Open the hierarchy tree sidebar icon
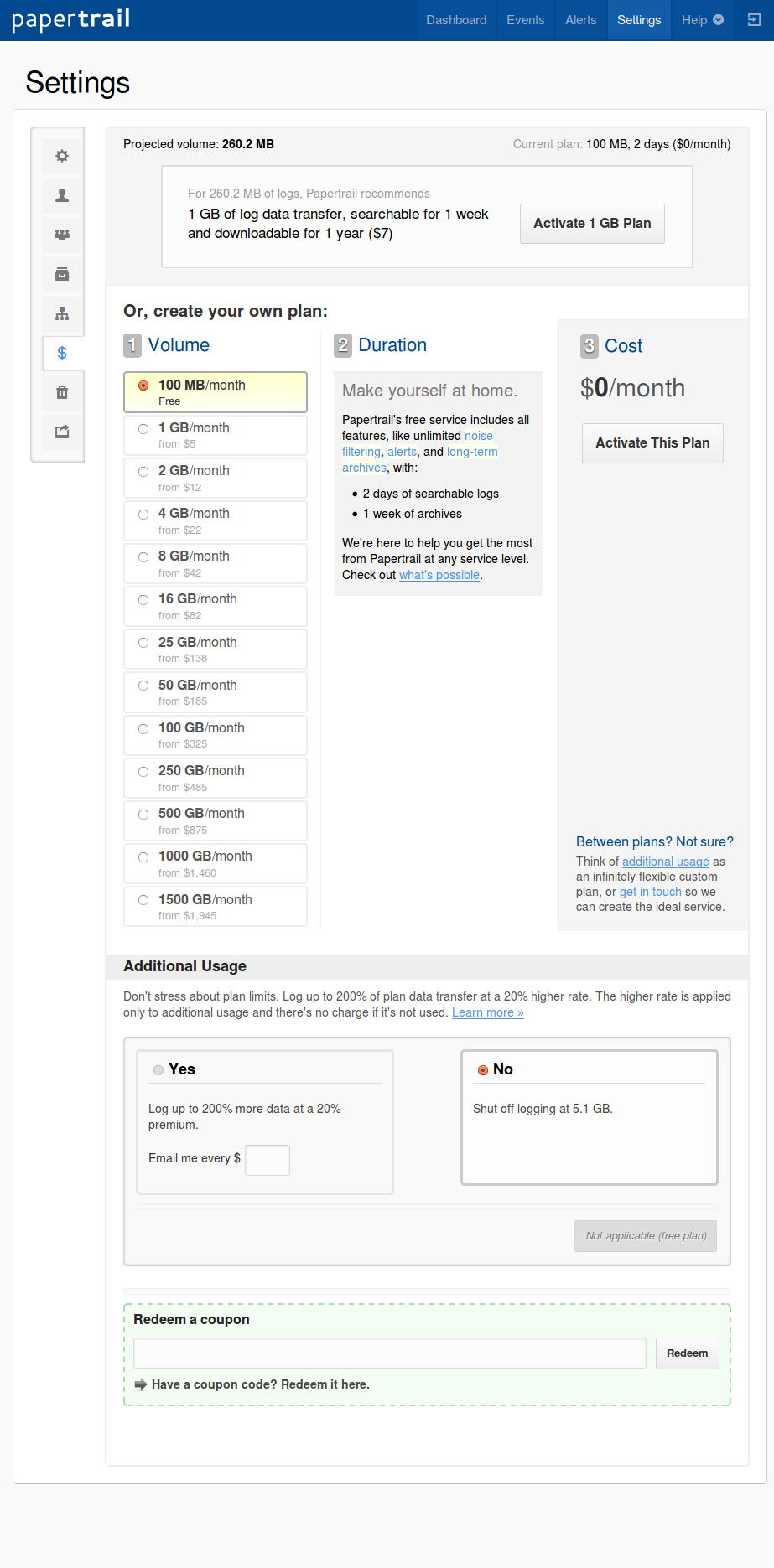 pyautogui.click(x=62, y=314)
